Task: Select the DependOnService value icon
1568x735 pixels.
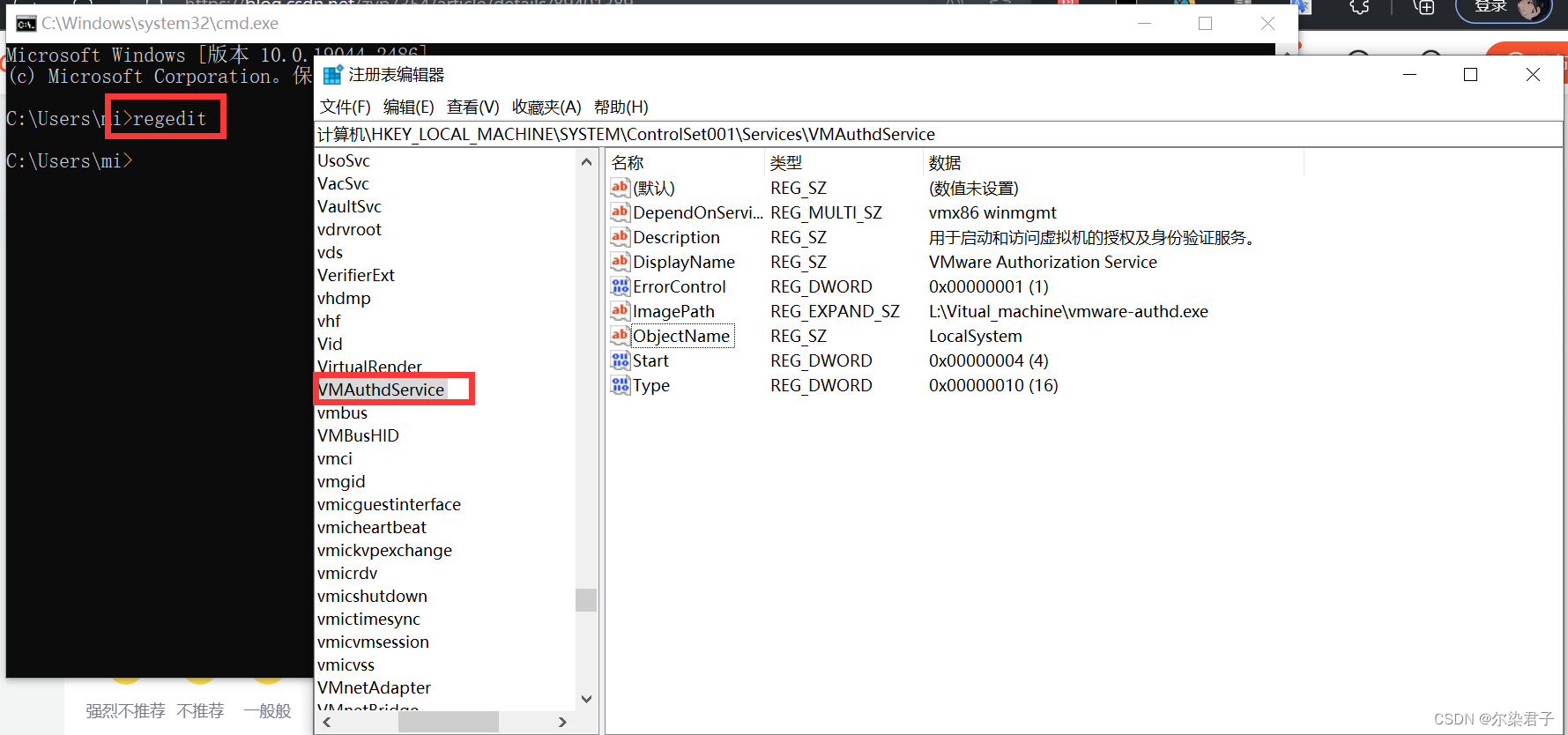Action: tap(621, 212)
